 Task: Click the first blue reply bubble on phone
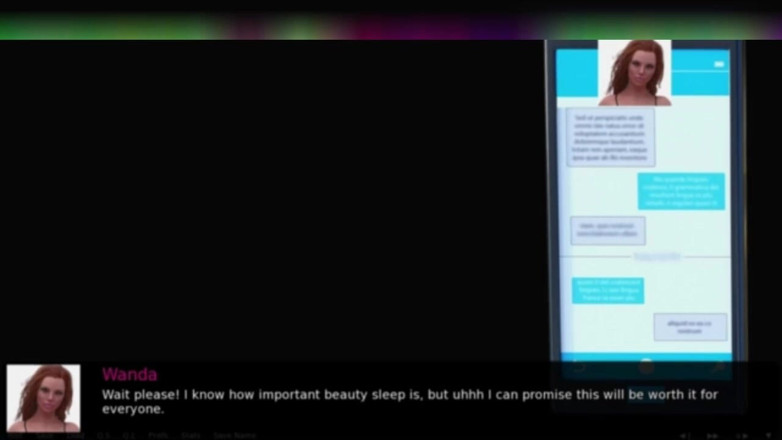[681, 191]
